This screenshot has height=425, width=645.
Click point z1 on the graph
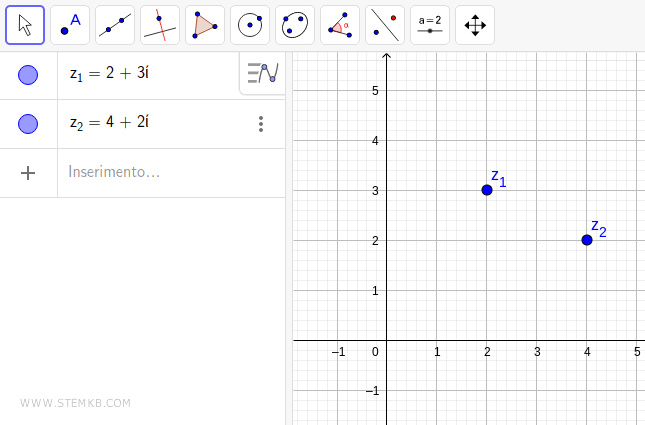pyautogui.click(x=487, y=190)
